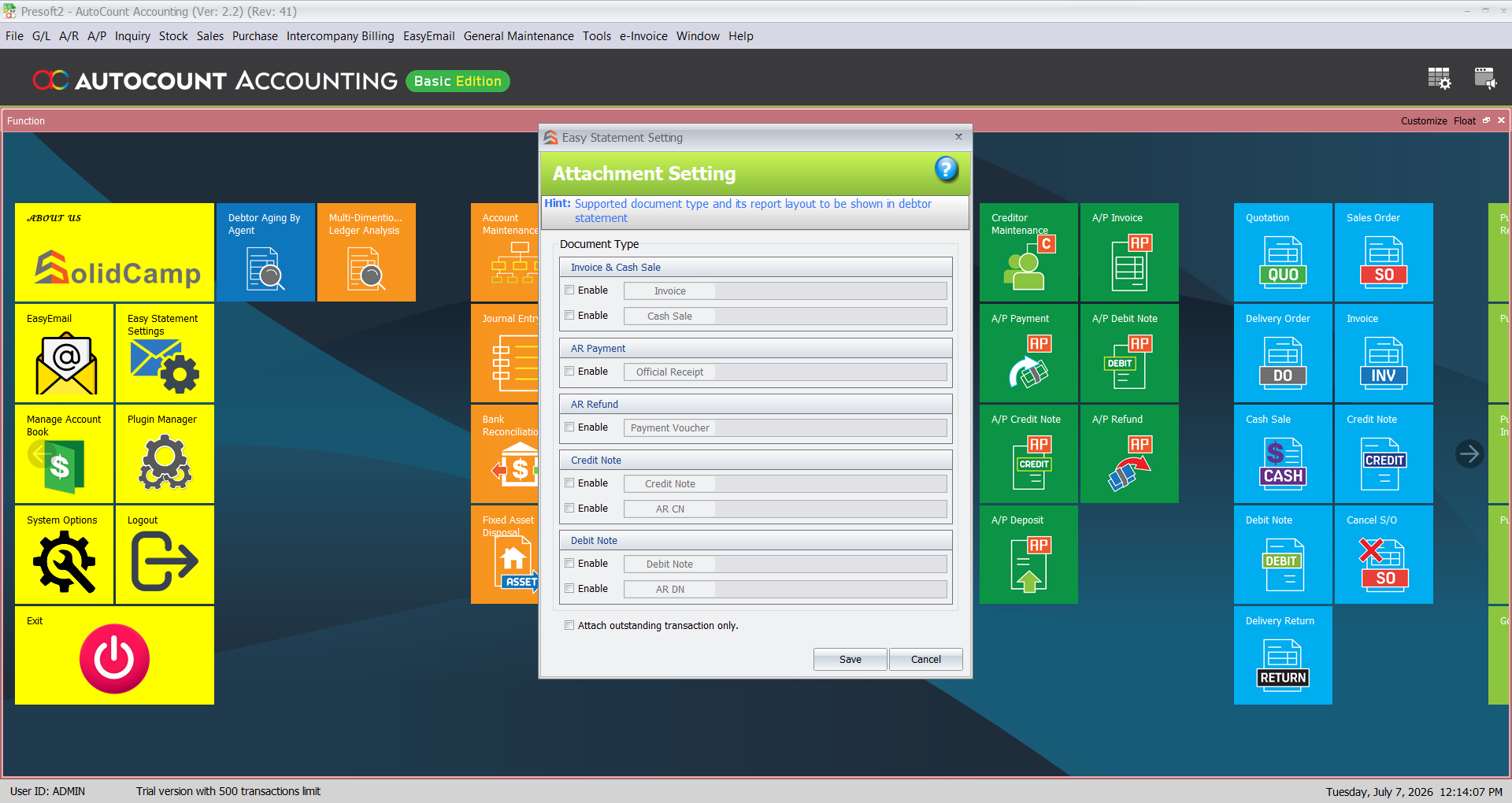Screen dimensions: 1512x803
Task: Click the monitor settings icon in header
Action: click(x=1486, y=79)
